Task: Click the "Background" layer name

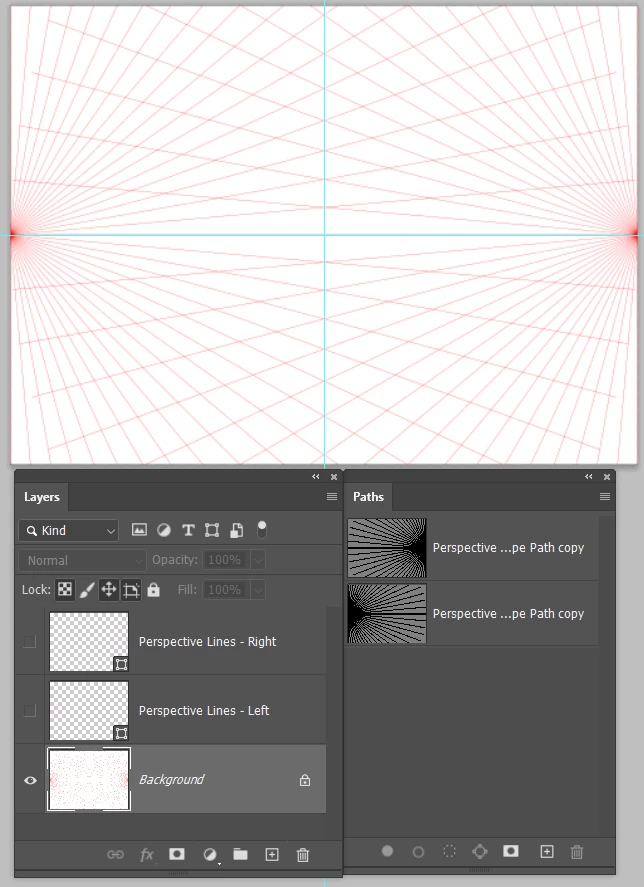Action: (171, 780)
